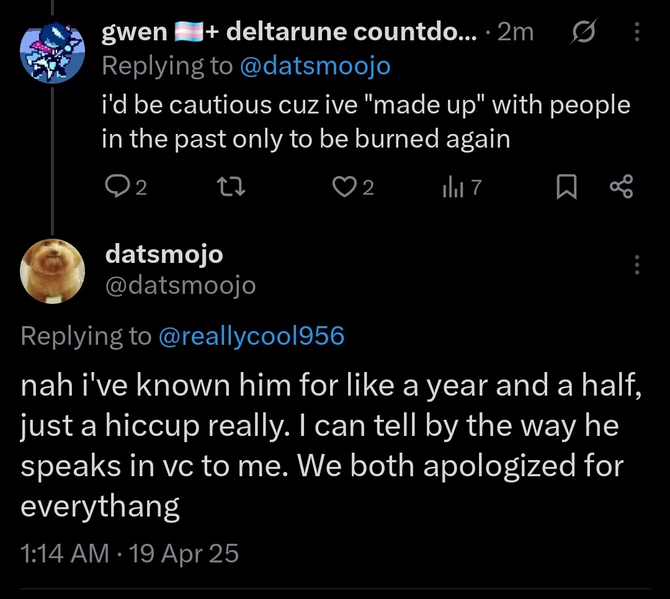Click the 2m timestamp on gwen's reply

point(515,32)
